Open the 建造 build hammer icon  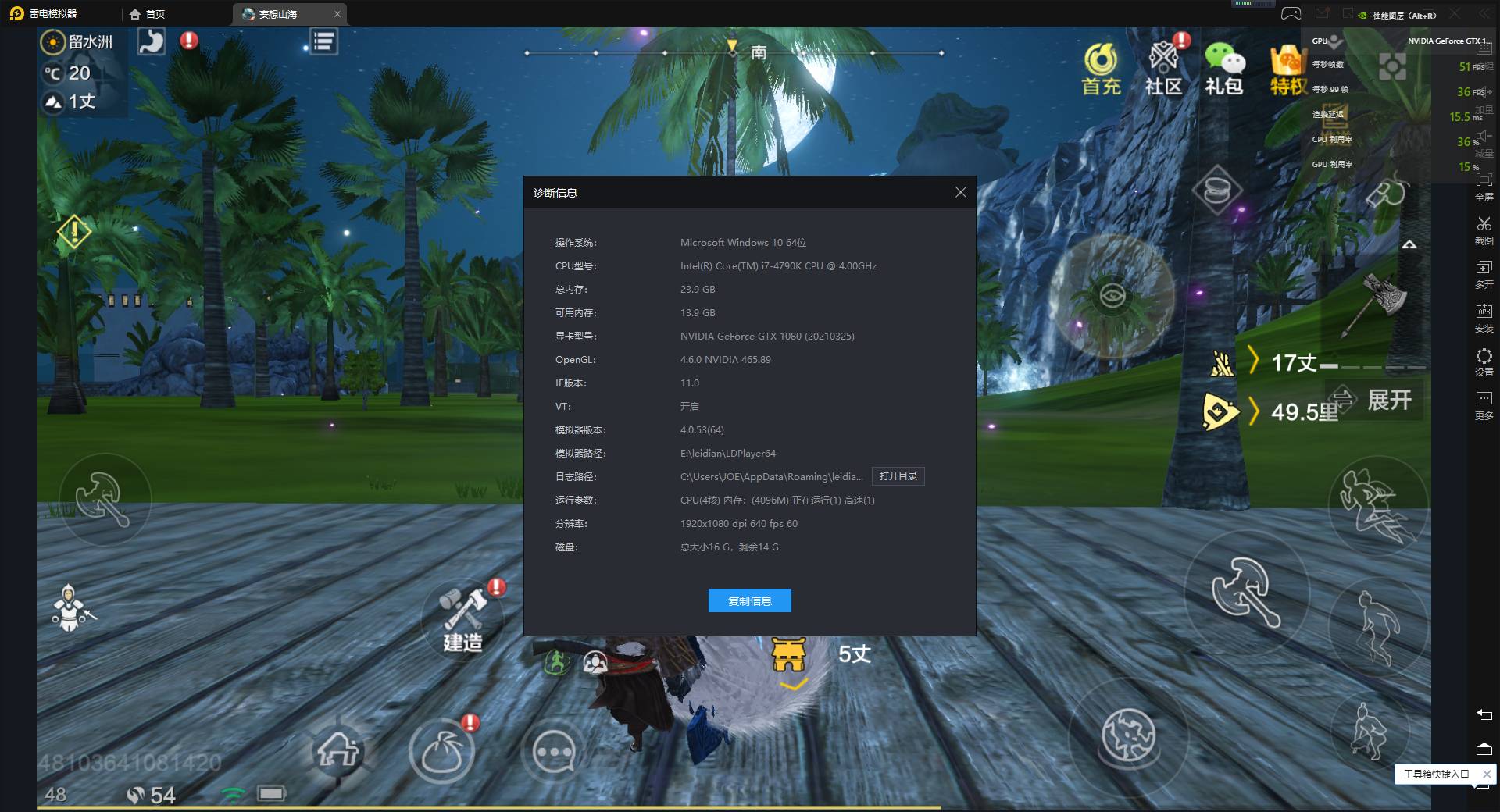pos(463,618)
